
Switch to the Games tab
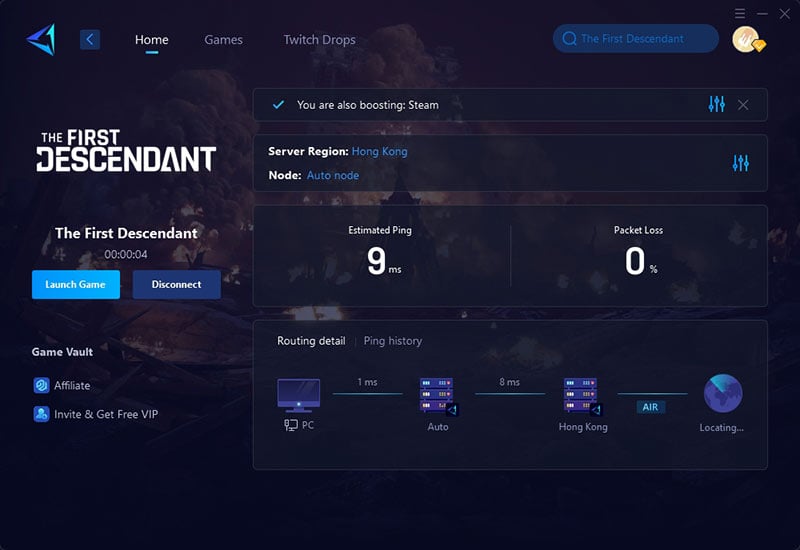tap(223, 40)
